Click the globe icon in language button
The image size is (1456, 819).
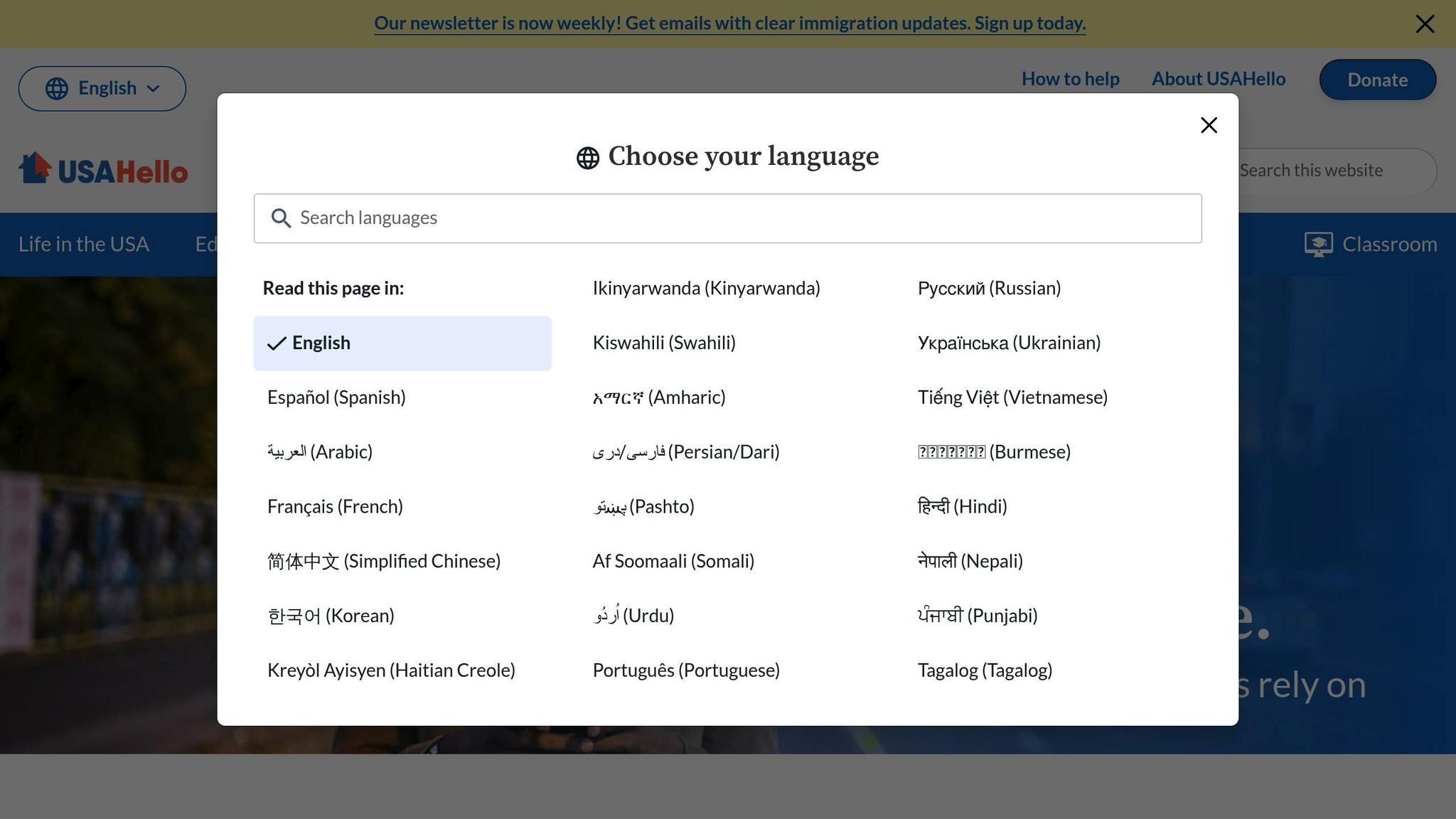(57, 89)
